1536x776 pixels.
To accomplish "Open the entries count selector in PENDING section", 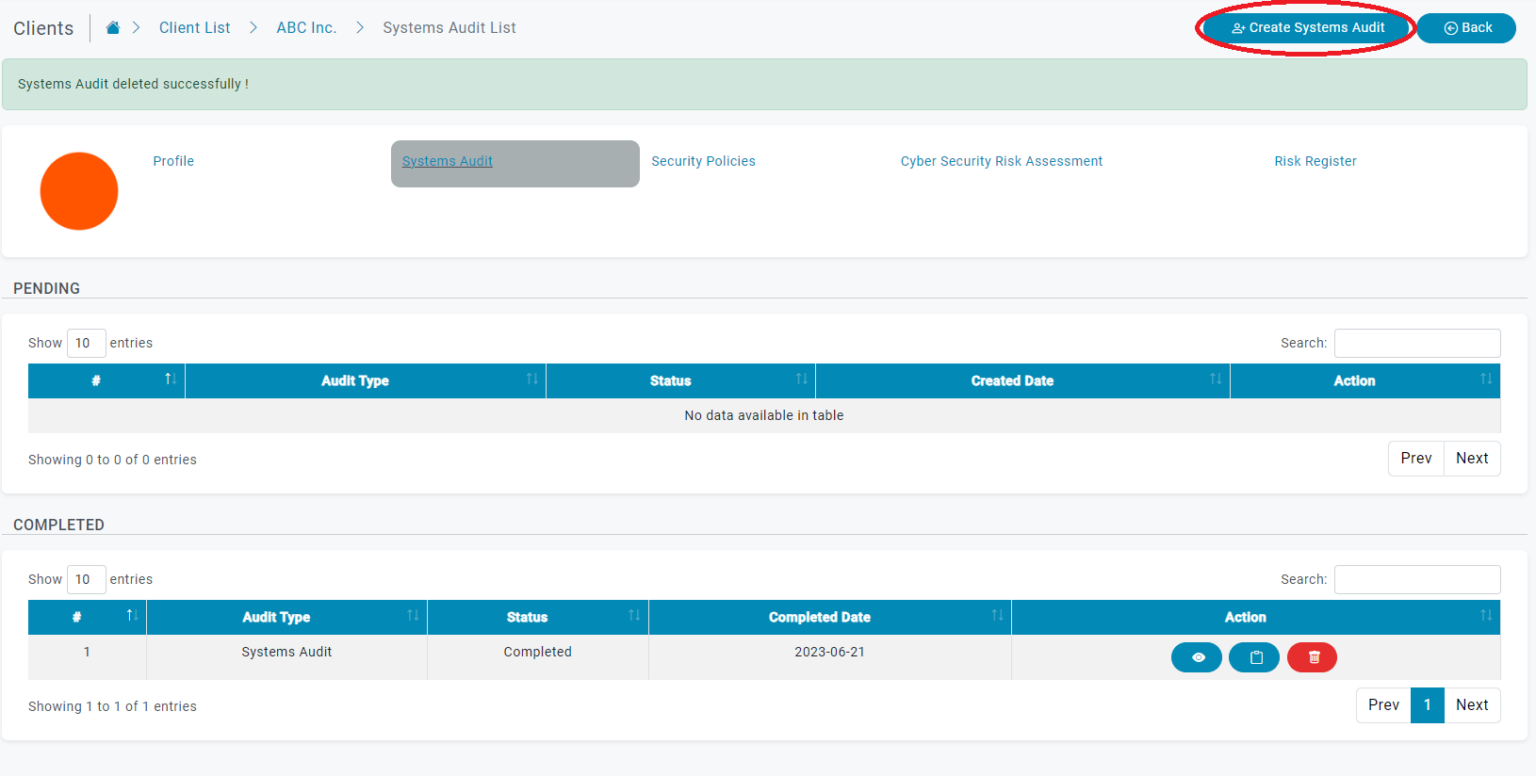I will [x=86, y=342].
